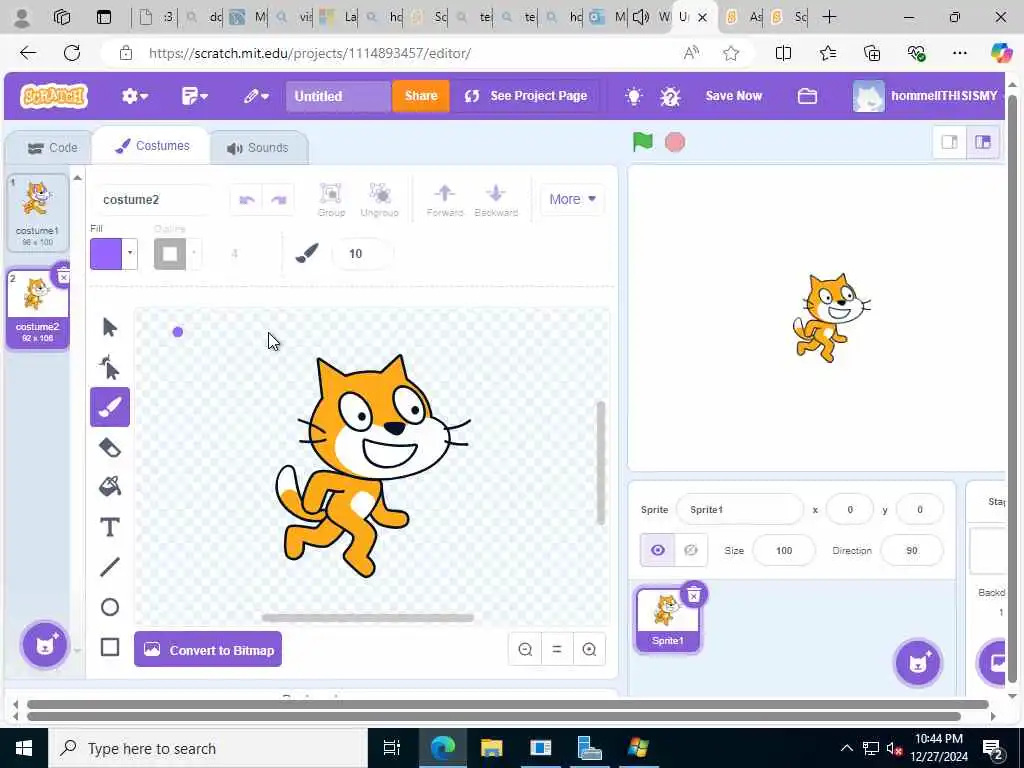Show the sprite with eye icon
Viewport: 1024px width, 768px height.
(x=658, y=551)
